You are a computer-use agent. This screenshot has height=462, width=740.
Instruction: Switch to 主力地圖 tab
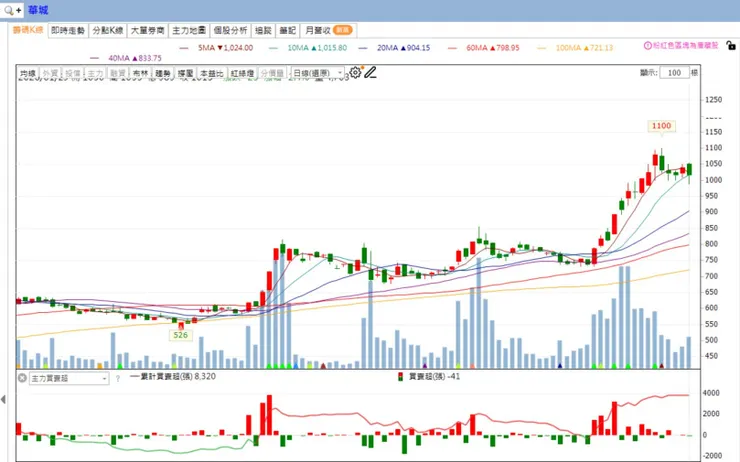point(189,30)
